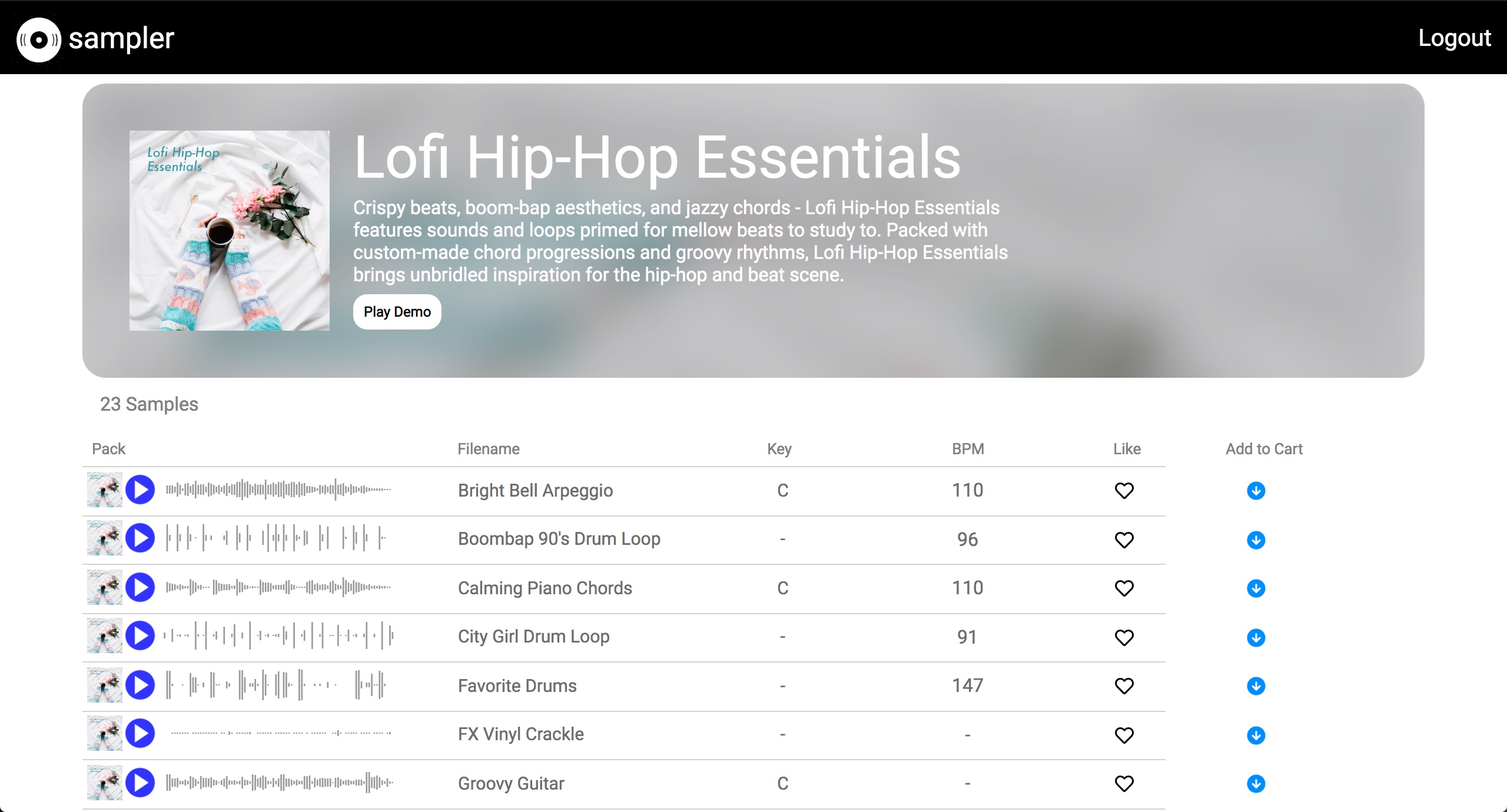Click pack thumbnail in FX Vinyl Crackle row
The height and width of the screenshot is (812, 1507).
105,733
